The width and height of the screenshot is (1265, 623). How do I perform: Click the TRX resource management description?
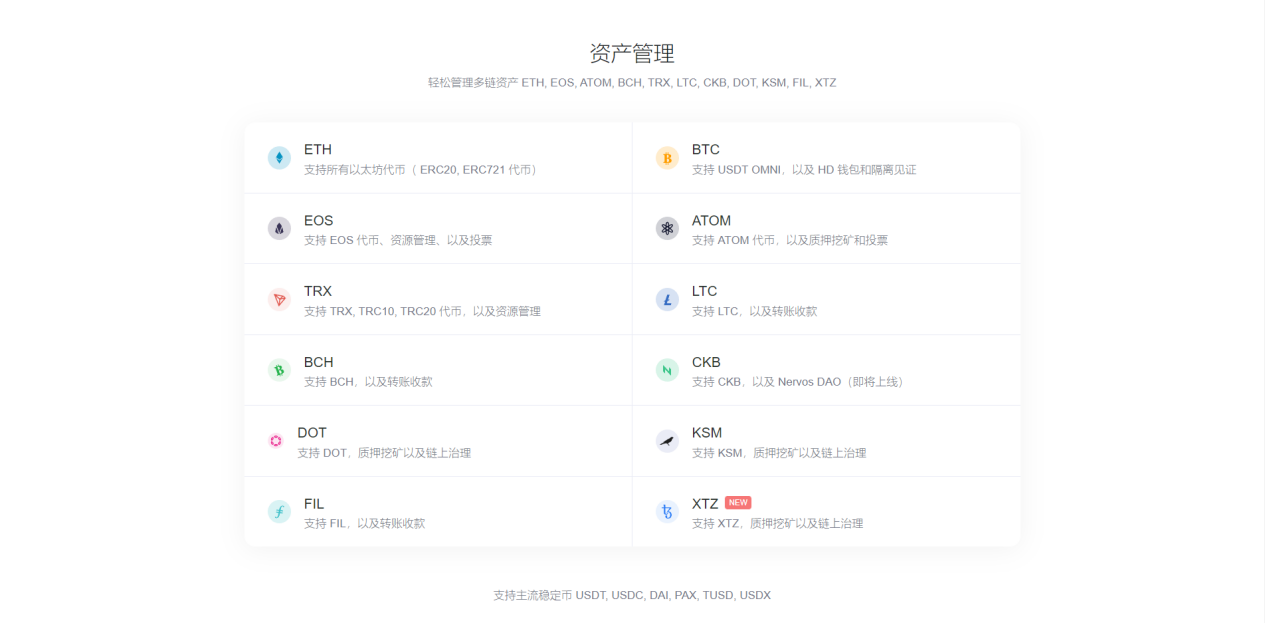pos(422,311)
